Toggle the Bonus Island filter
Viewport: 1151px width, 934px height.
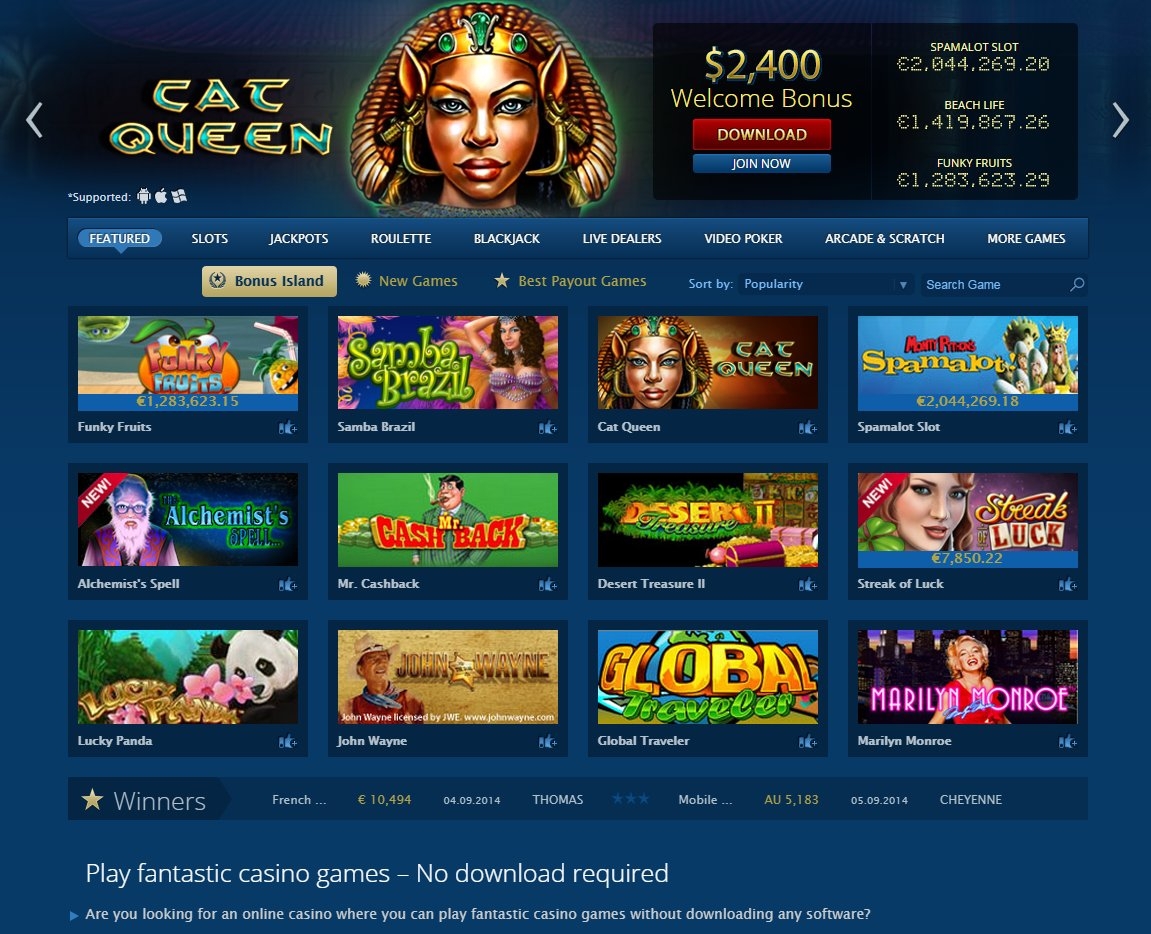tap(269, 281)
